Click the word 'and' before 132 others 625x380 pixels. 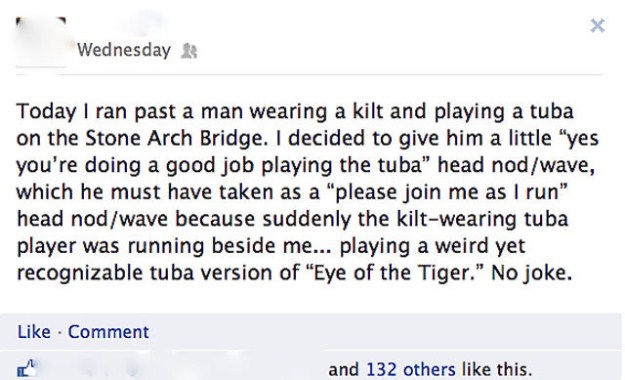(x=344, y=369)
